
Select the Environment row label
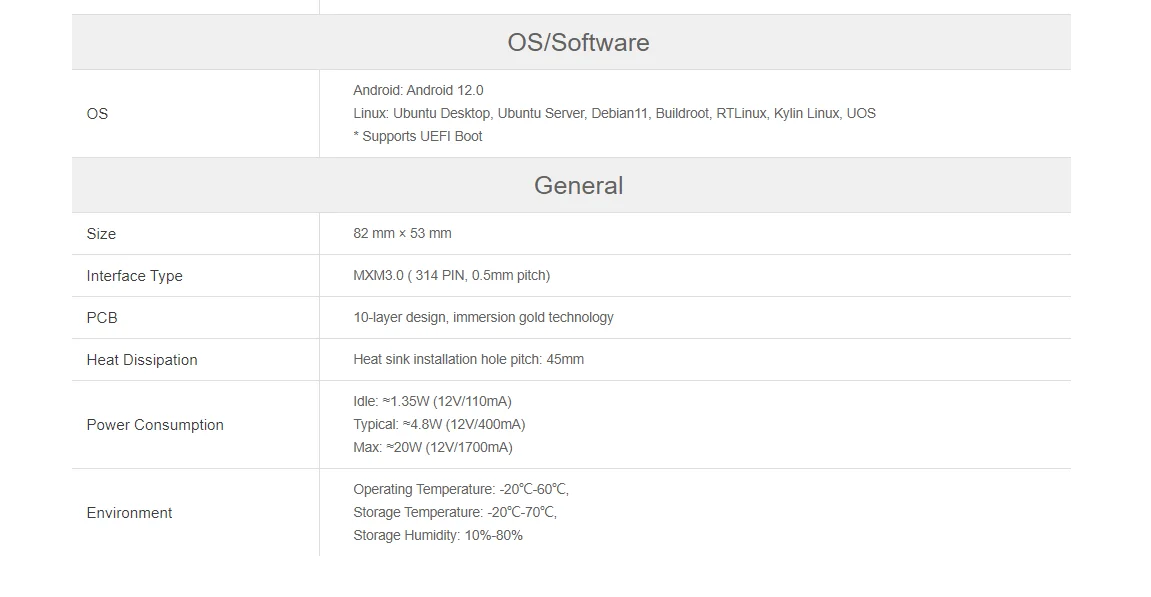129,513
